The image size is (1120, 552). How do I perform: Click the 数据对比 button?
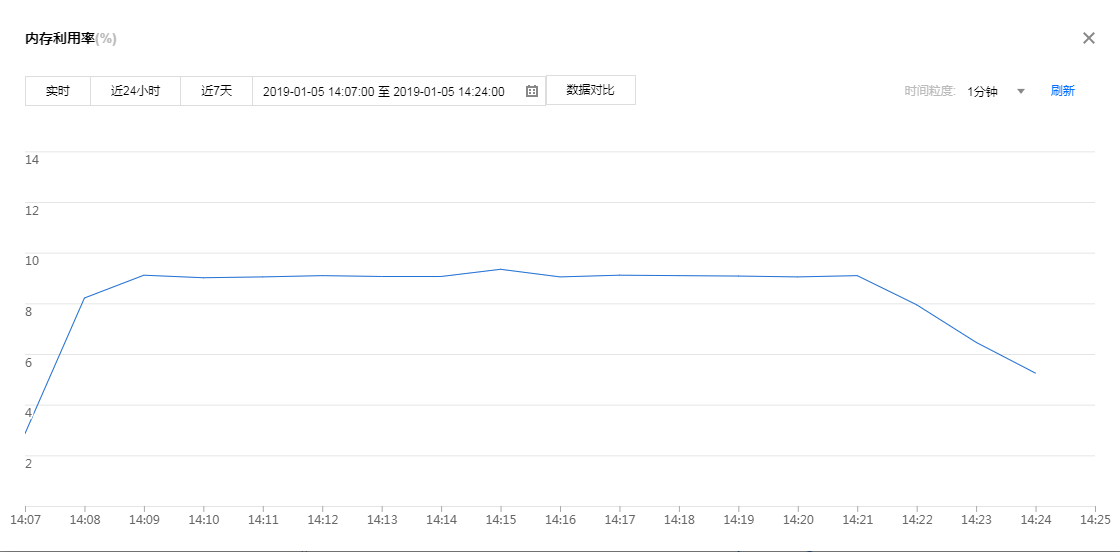coord(590,90)
